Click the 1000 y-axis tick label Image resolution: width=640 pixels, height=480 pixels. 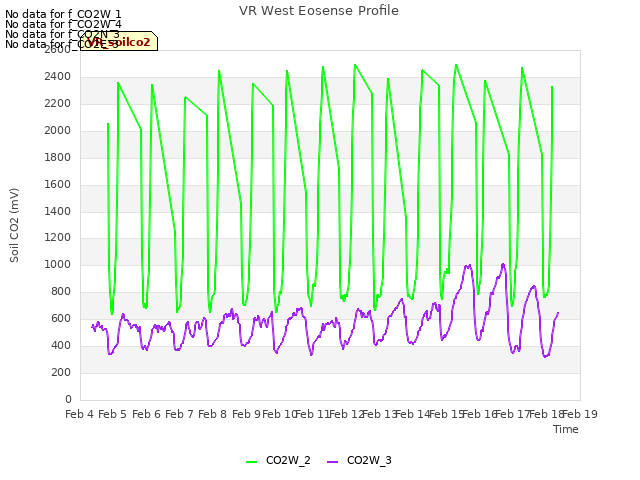58,265
